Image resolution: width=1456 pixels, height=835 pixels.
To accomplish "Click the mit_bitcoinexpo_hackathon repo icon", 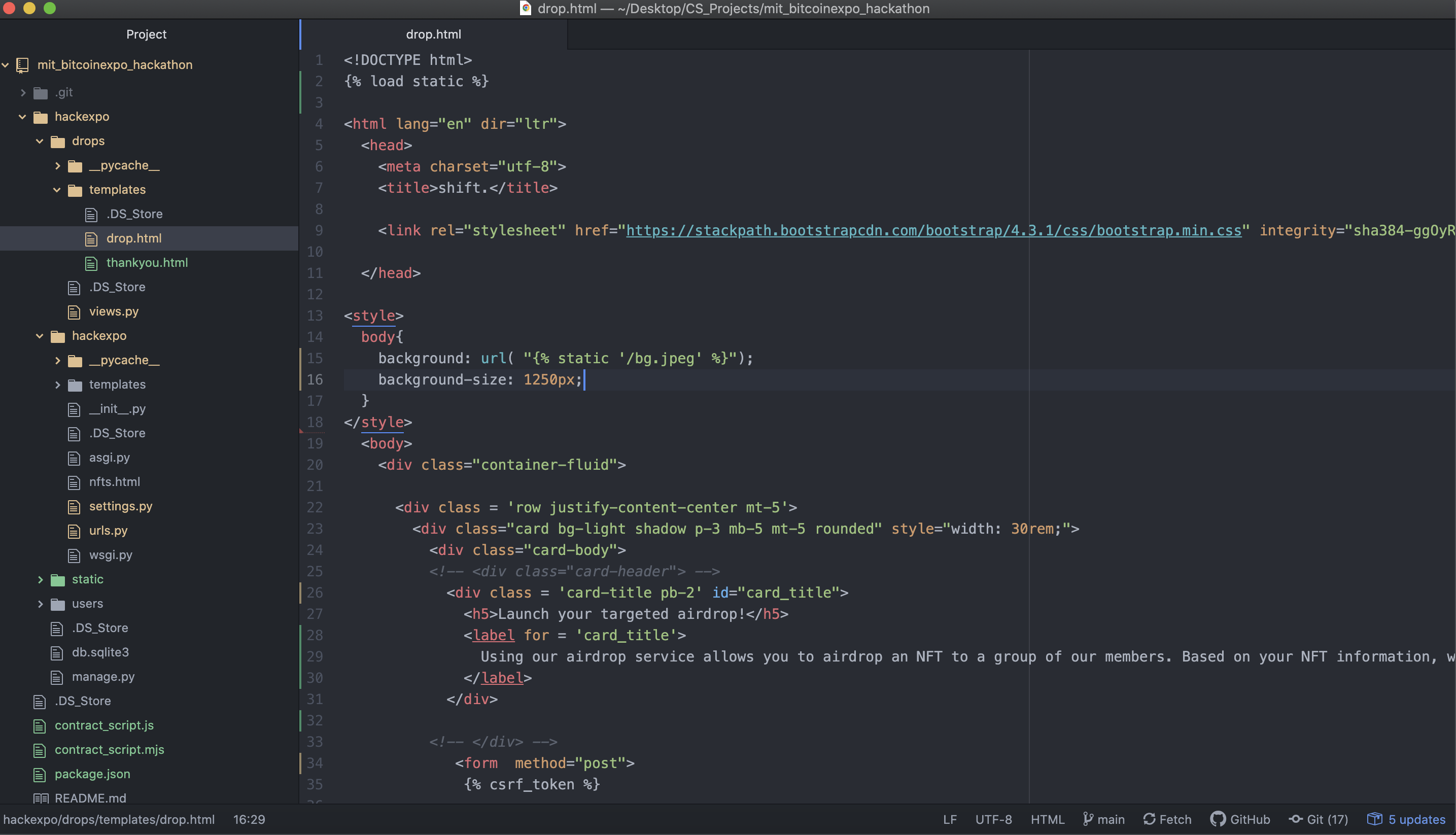I will point(23,65).
